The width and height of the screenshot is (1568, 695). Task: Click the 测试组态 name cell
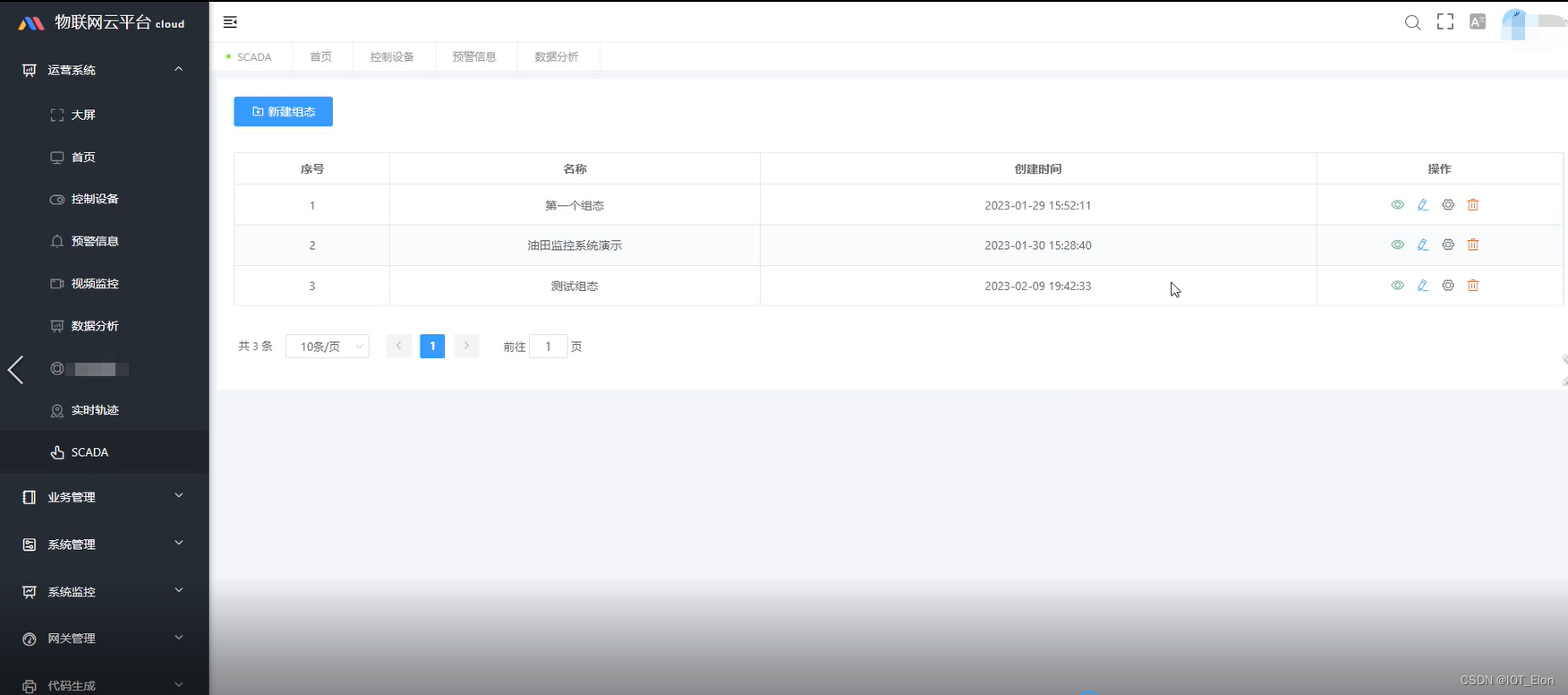[575, 286]
